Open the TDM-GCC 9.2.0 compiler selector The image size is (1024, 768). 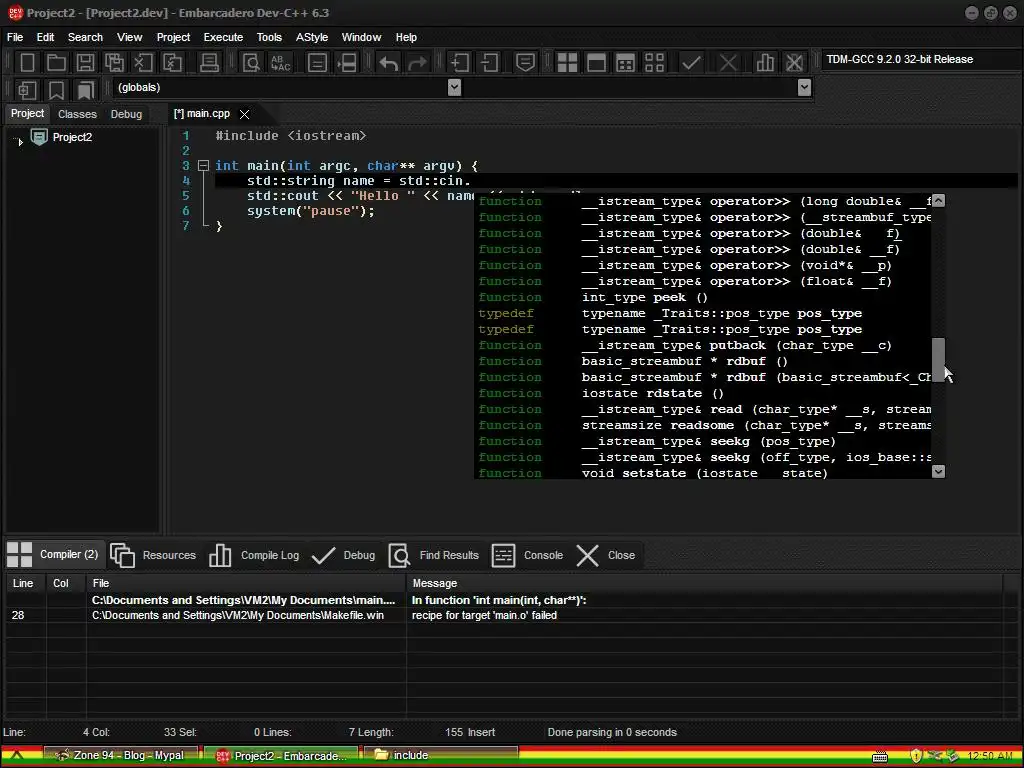coord(920,59)
